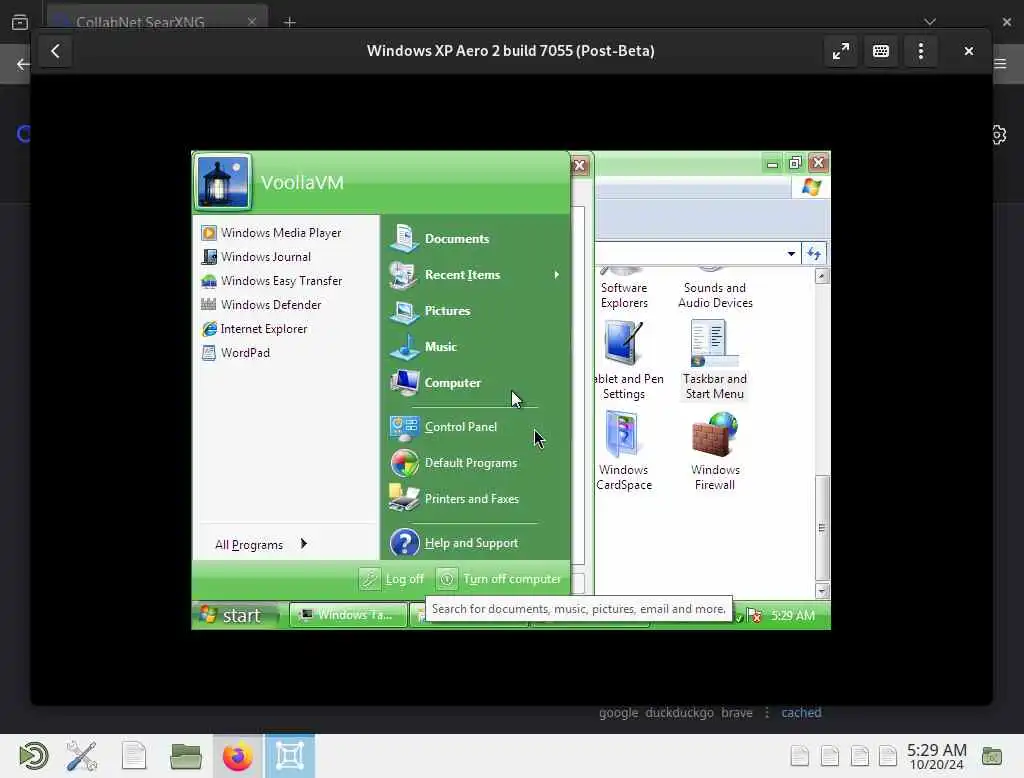Switch to Firefox in the host taskbar
1024x778 pixels.
(x=238, y=756)
